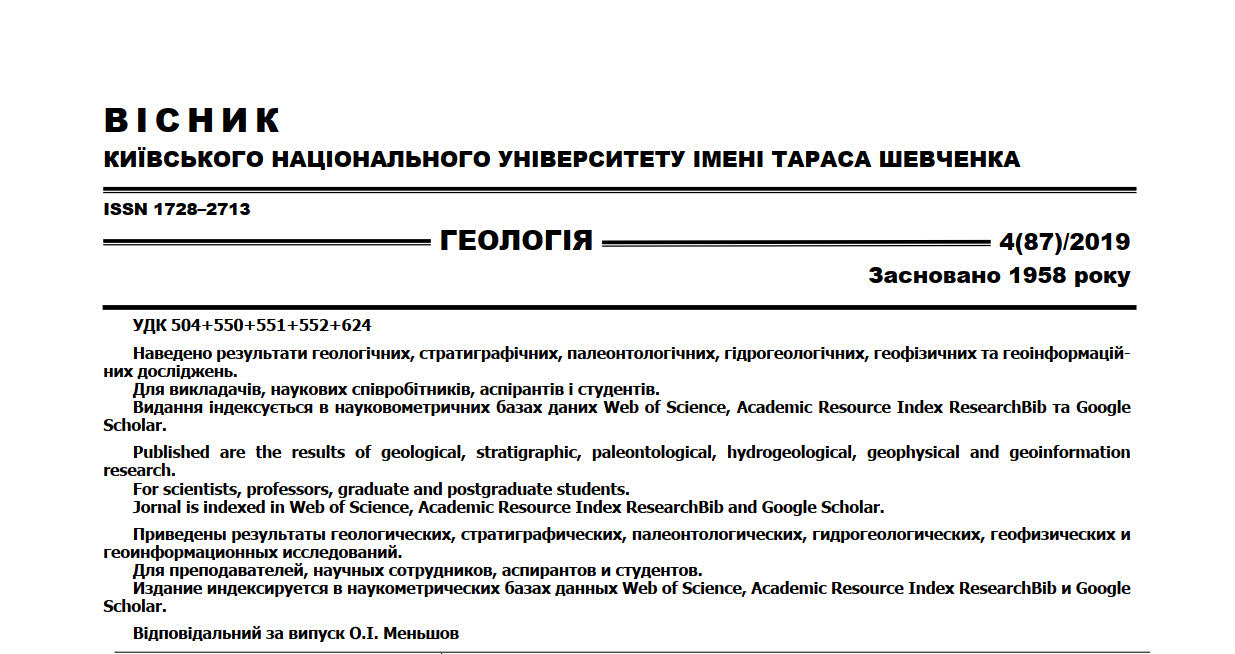Viewport: 1235px width, 654px height.
Task: Click the Відповідальний за випуск О.І. Меньшов line
Action: click(x=296, y=633)
